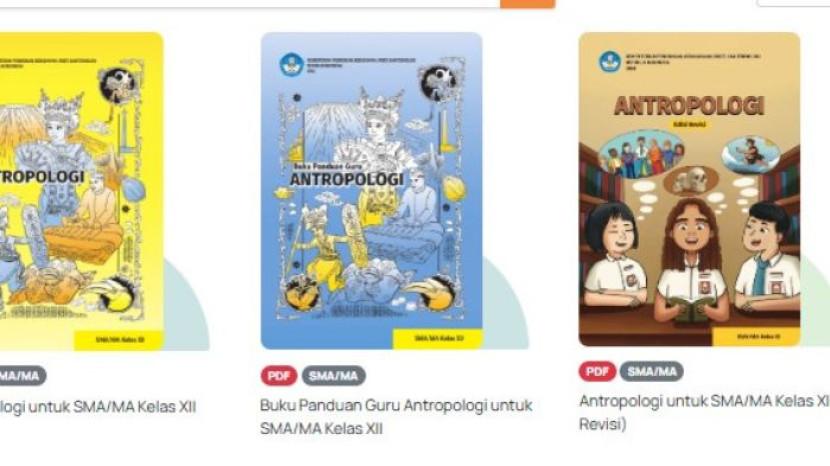The image size is (830, 466).
Task: Click the skull thought bubble on the tan cover
Action: pyautogui.click(x=690, y=180)
